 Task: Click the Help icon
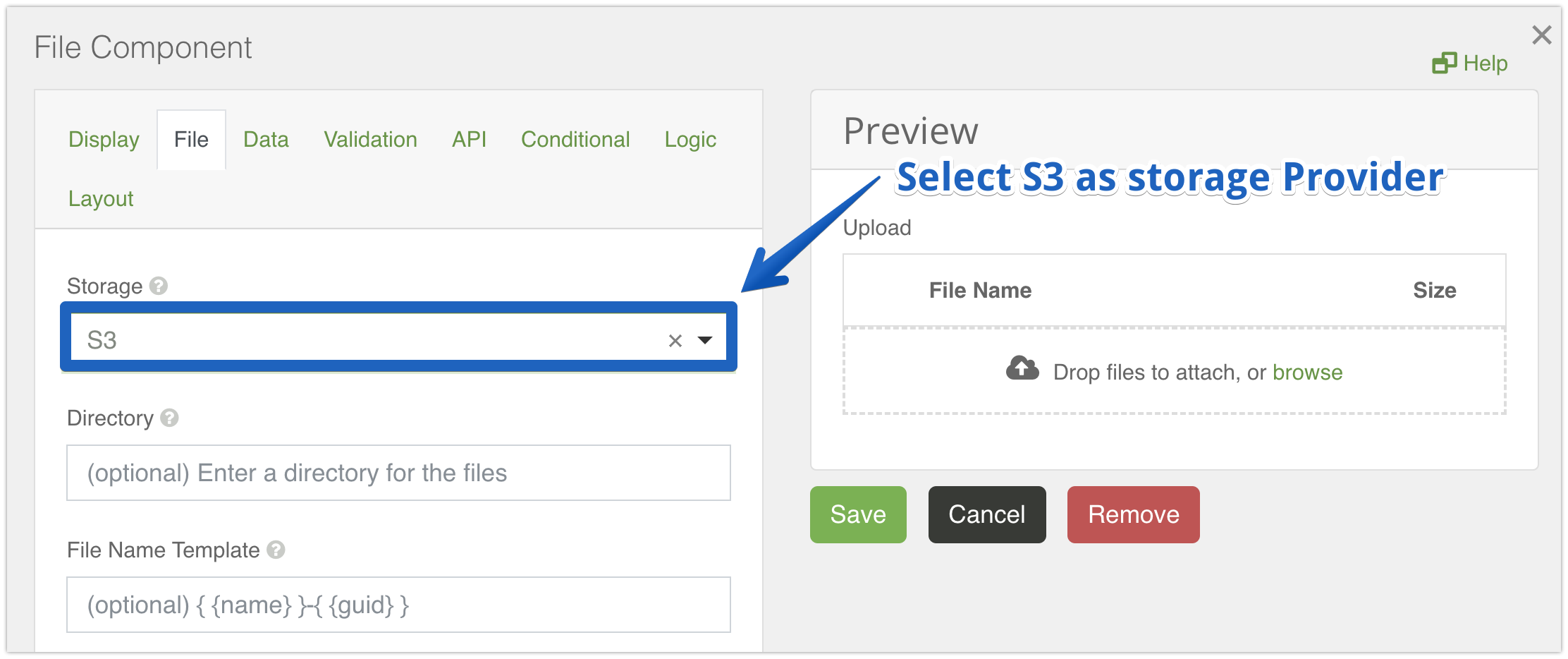pos(1444,64)
